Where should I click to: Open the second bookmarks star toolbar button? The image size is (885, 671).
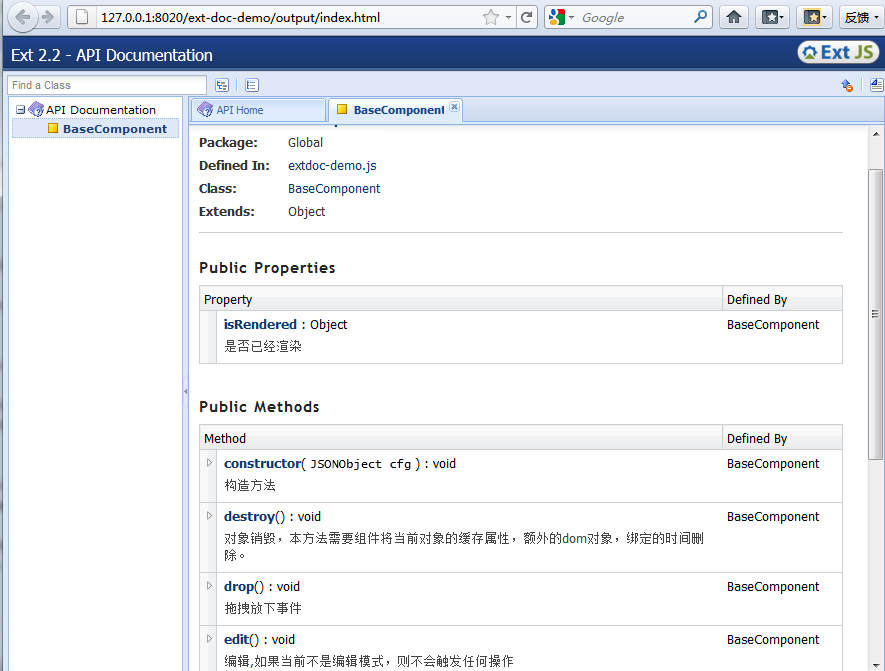click(x=814, y=17)
